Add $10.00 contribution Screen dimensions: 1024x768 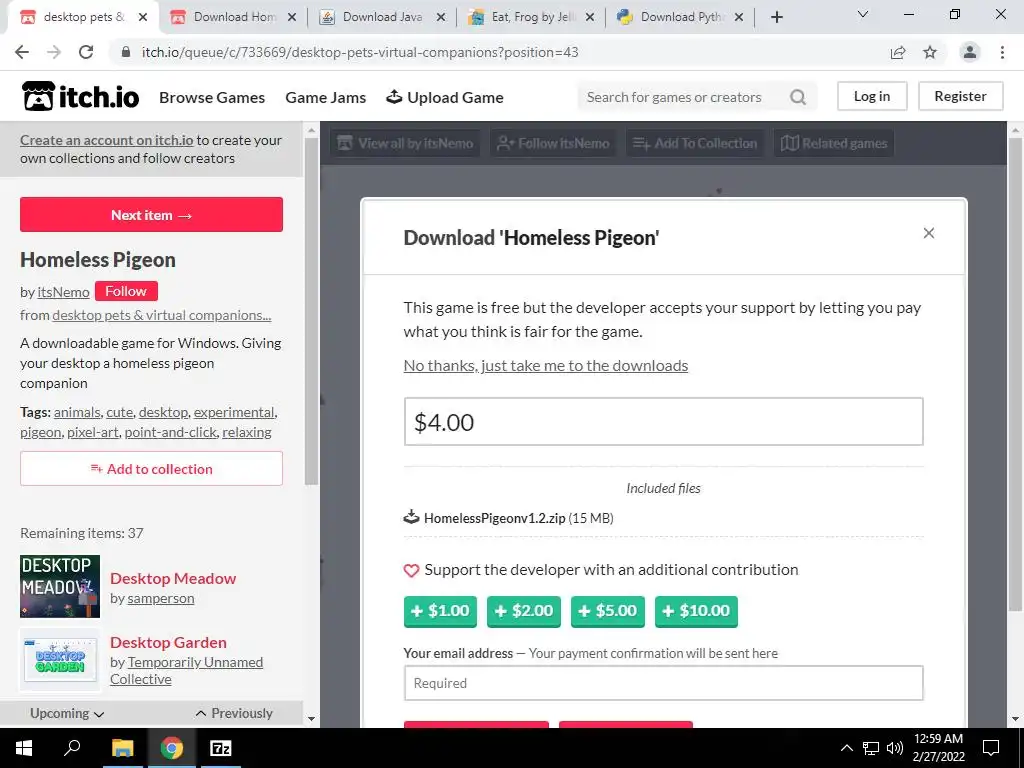[696, 611]
